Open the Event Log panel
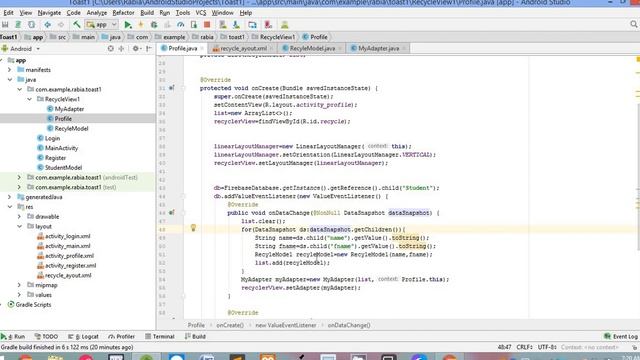This screenshot has width=640, height=360. (620, 337)
